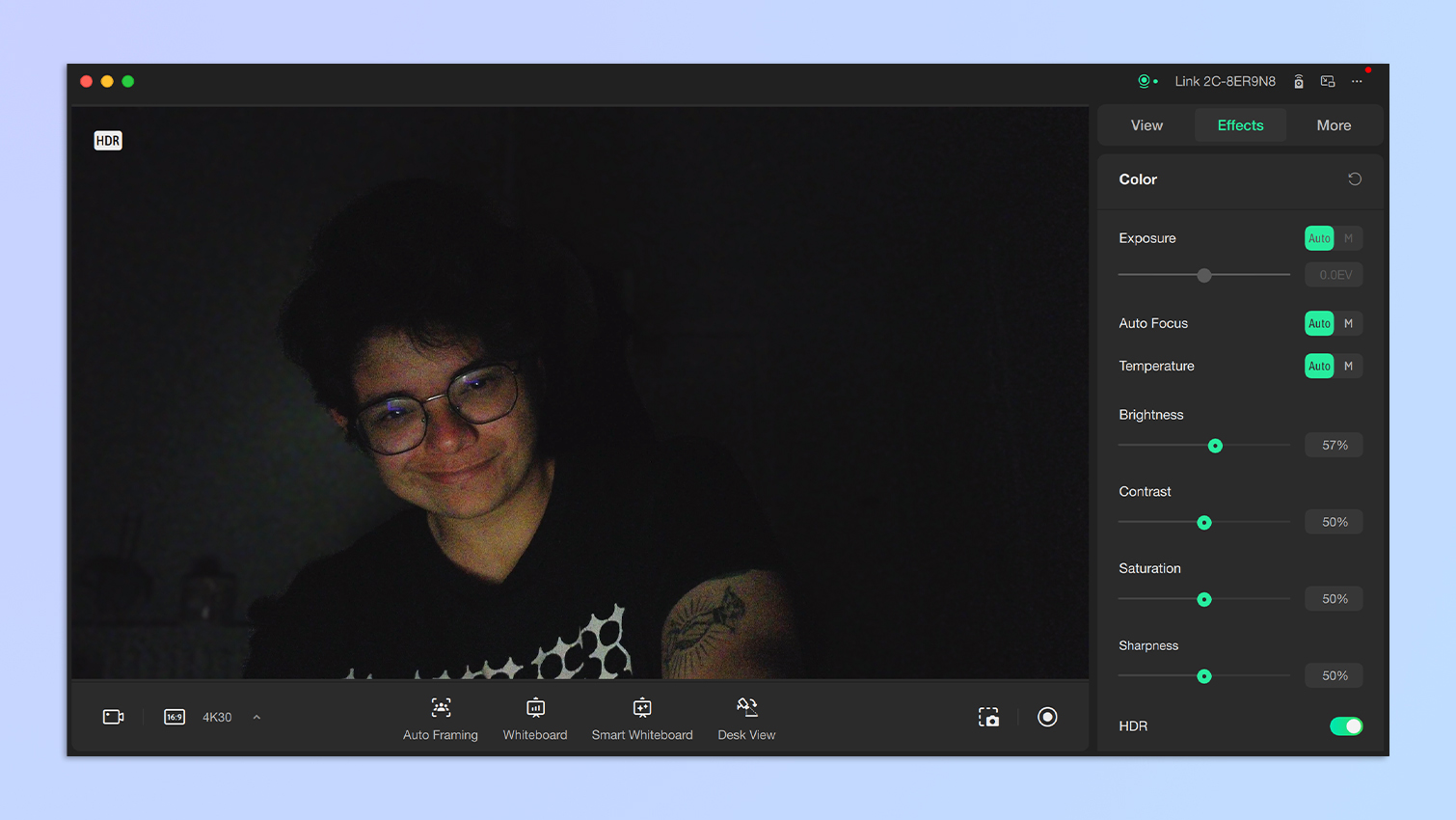Image resolution: width=1456 pixels, height=820 pixels.
Task: Activate the Whiteboard mode icon
Action: (x=535, y=719)
